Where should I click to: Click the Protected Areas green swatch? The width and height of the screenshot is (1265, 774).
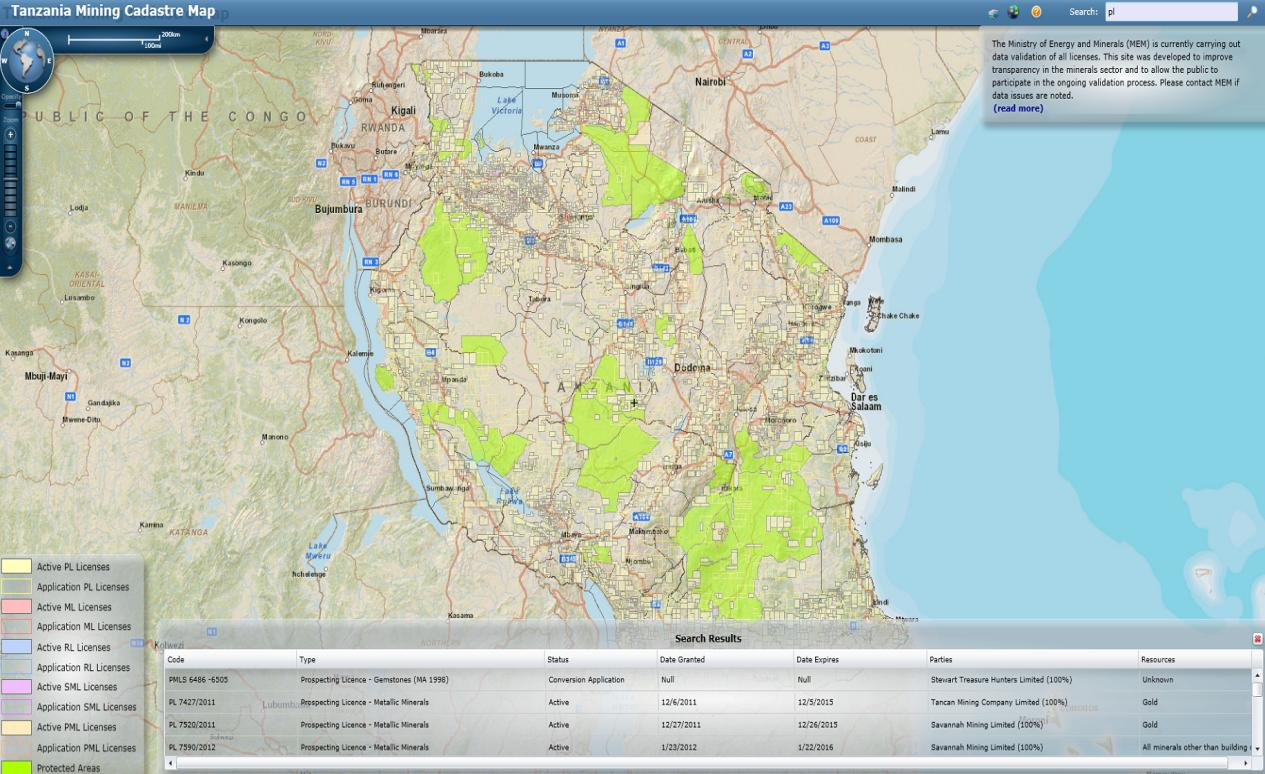(16, 768)
